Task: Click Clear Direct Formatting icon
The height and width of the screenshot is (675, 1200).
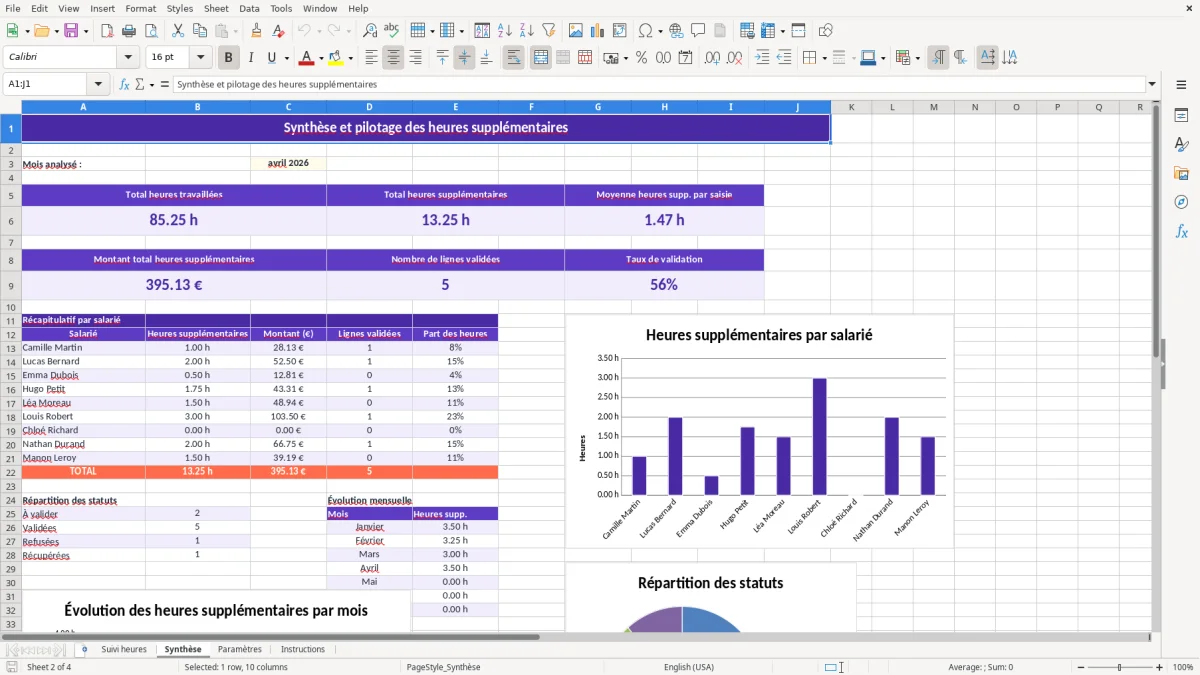Action: click(x=279, y=31)
